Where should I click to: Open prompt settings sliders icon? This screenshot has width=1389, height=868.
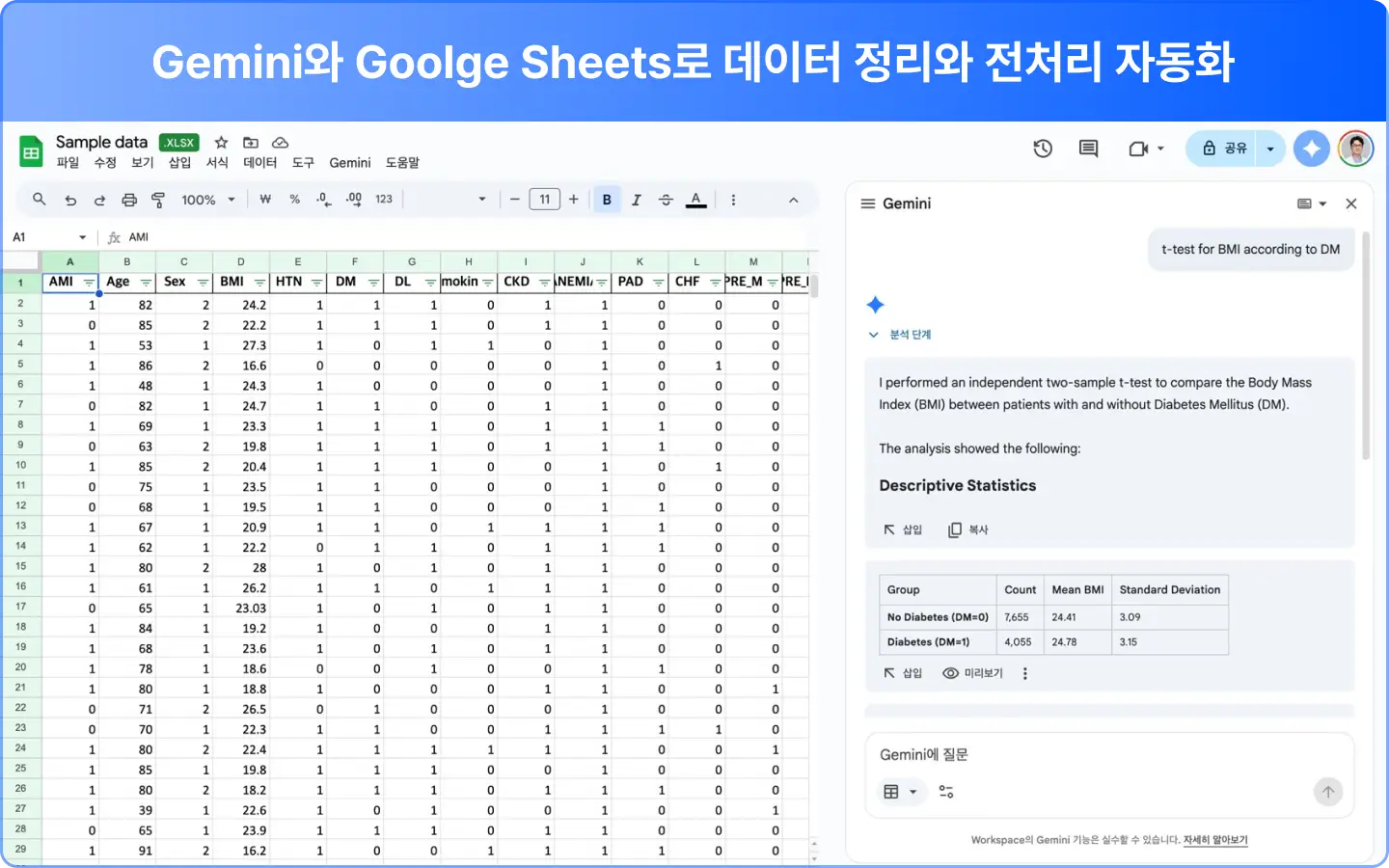[946, 792]
